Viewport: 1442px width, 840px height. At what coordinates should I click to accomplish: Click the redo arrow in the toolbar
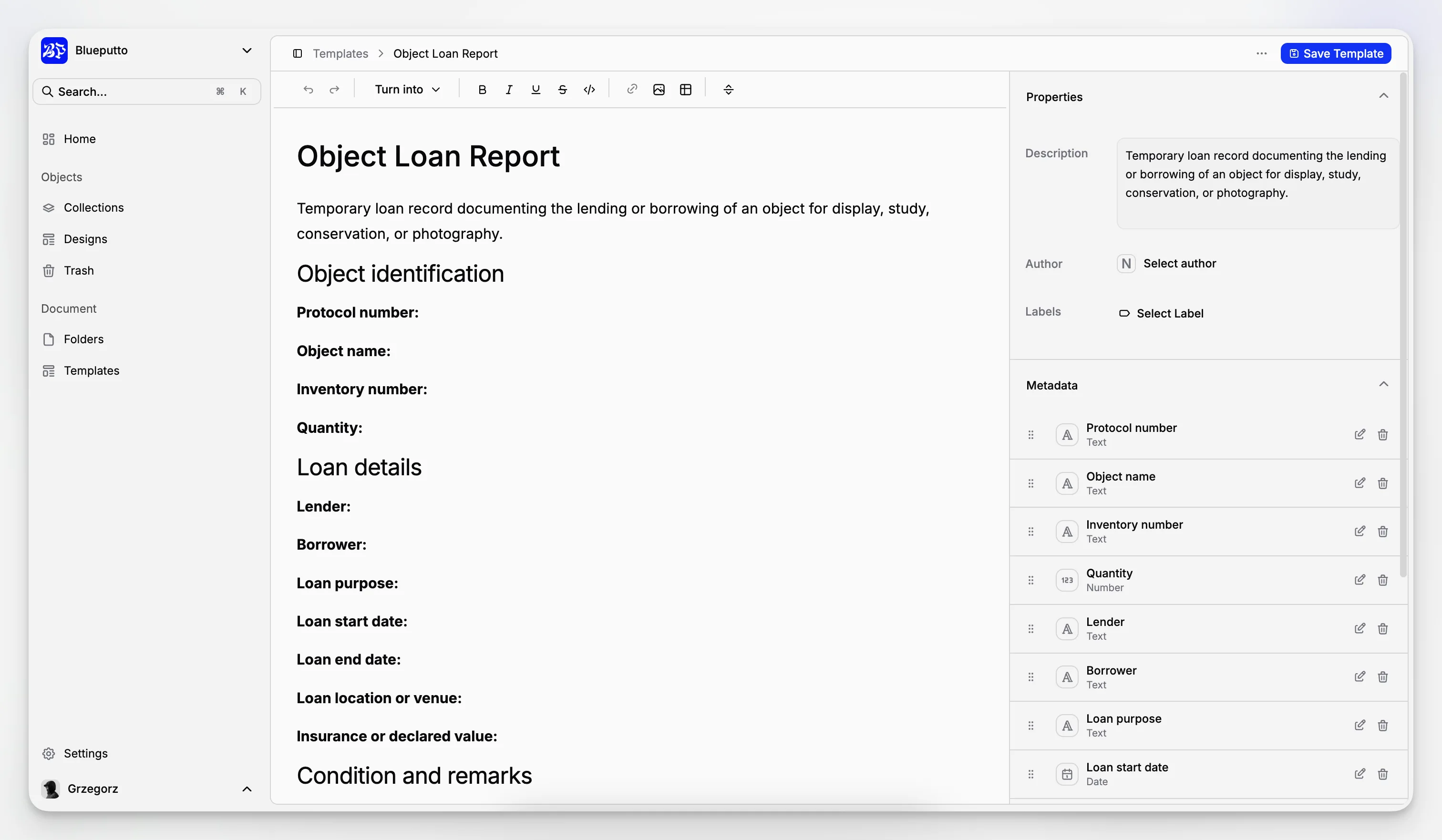point(334,89)
